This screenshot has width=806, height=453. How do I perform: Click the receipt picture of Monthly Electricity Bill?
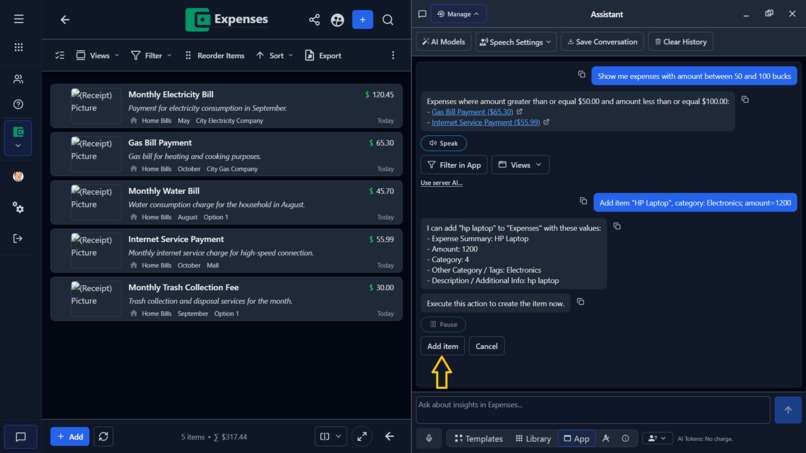tap(96, 106)
